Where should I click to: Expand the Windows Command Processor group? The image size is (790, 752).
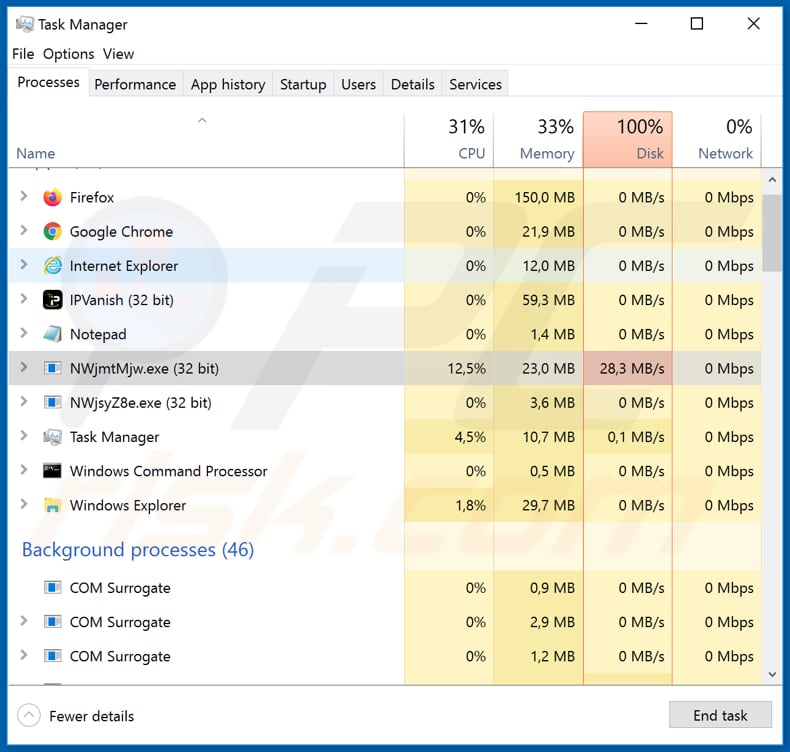coord(24,470)
